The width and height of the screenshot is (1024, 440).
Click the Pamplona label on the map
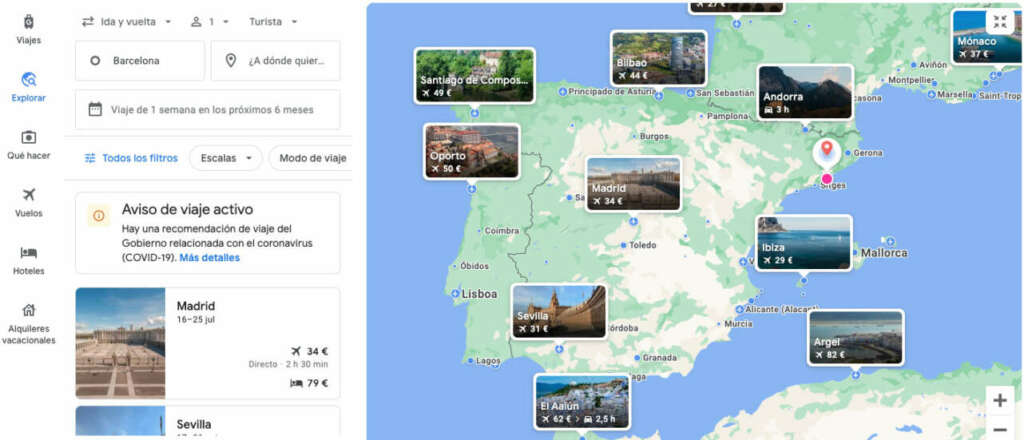coord(727,116)
